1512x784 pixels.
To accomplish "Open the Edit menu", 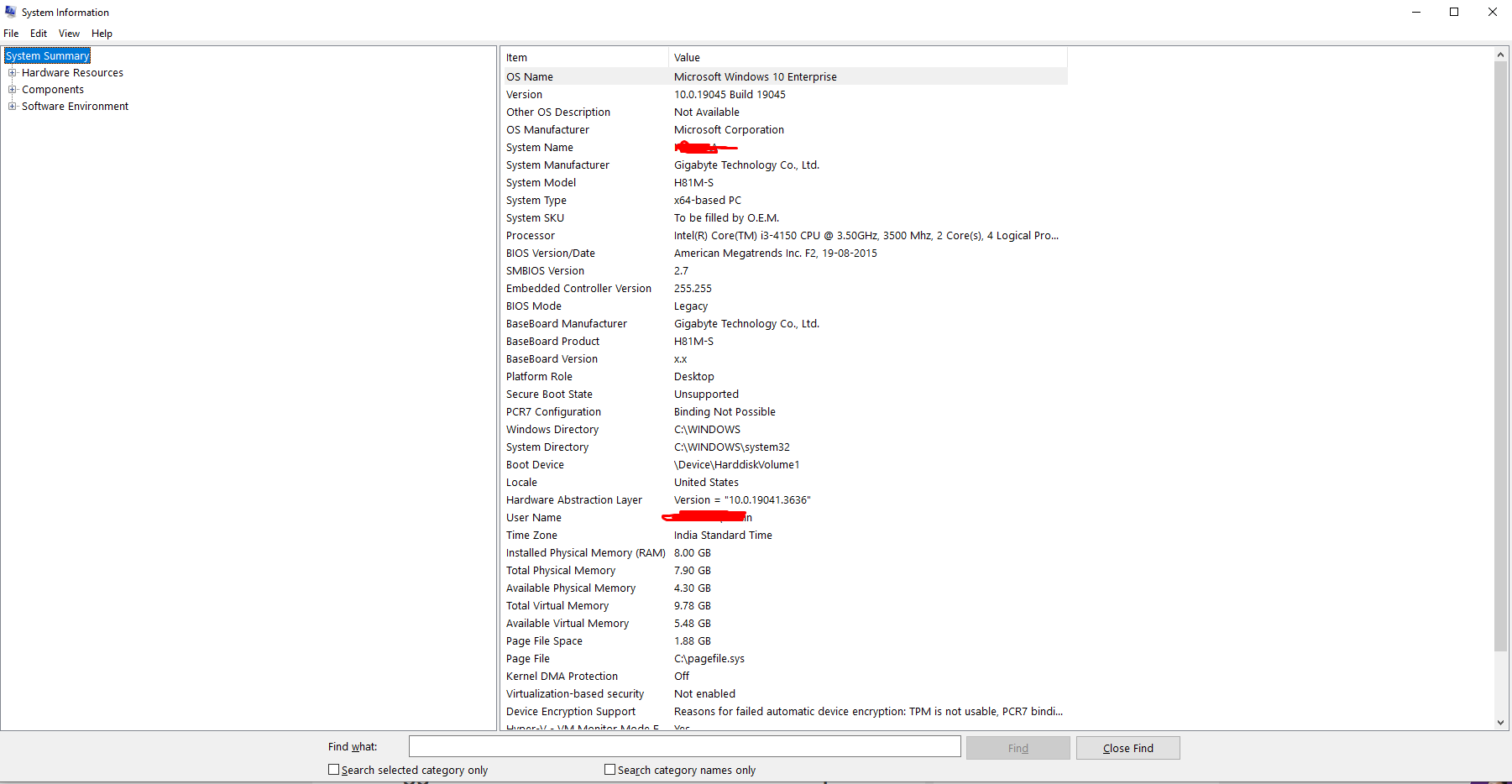I will [x=39, y=34].
